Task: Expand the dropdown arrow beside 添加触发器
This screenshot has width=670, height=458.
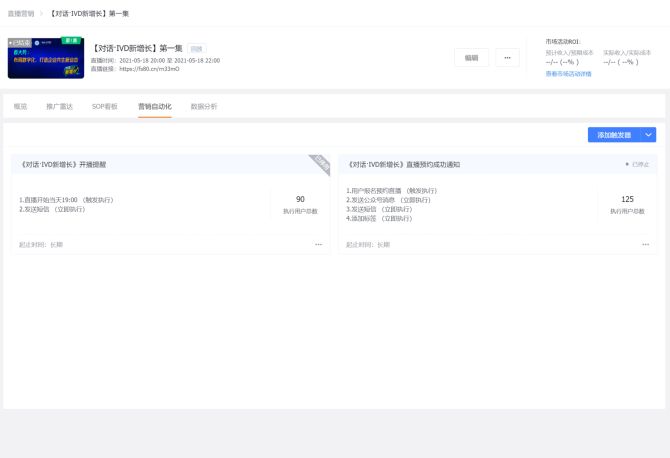Action: point(648,135)
